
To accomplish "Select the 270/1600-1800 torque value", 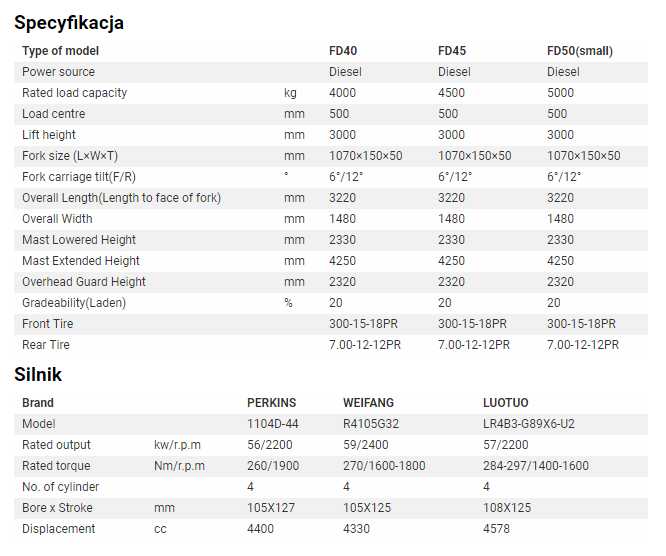I will [384, 466].
